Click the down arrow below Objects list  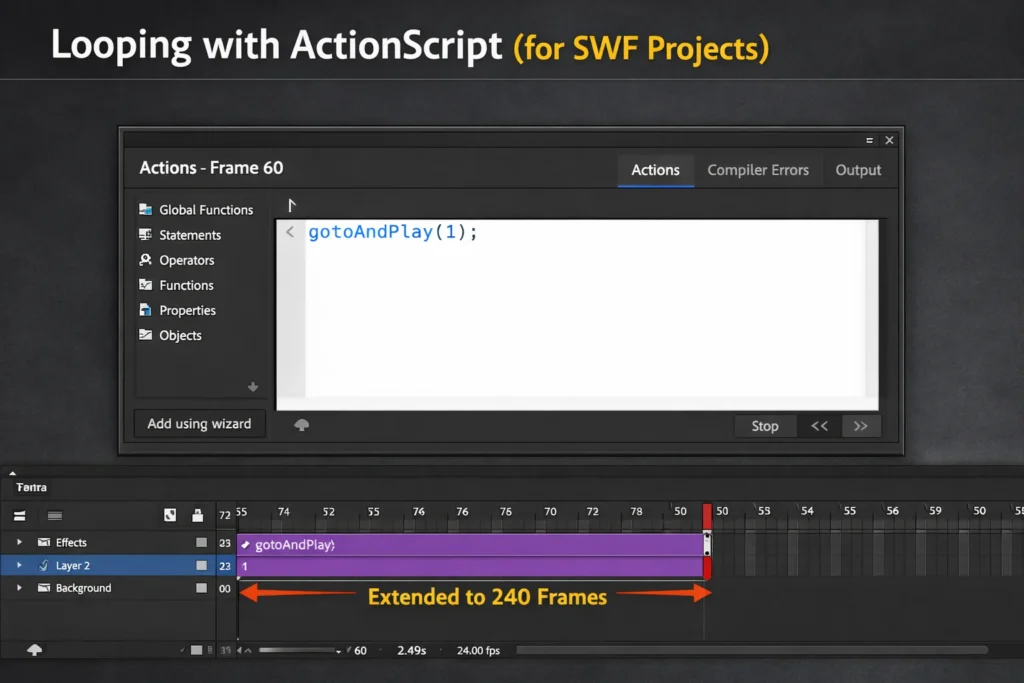(x=253, y=387)
